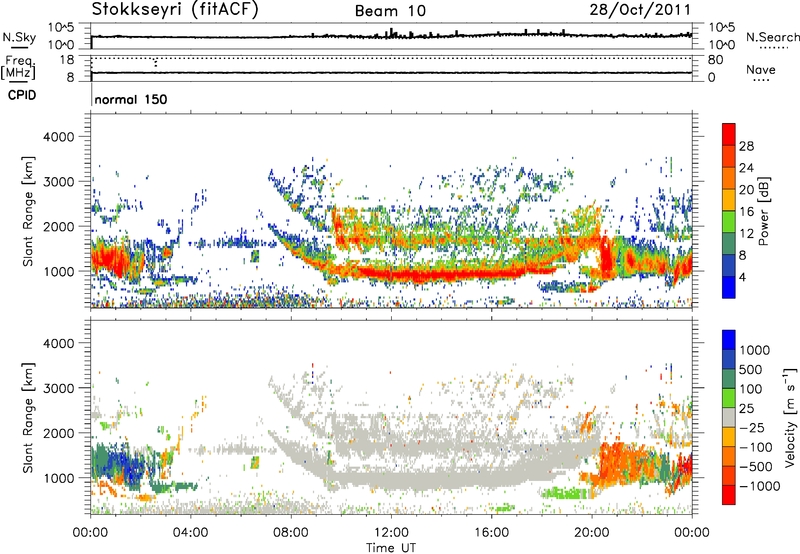This screenshot has height=554, width=800.
Task: Click the blue bottom segment of the power color bar
Action: click(x=729, y=288)
